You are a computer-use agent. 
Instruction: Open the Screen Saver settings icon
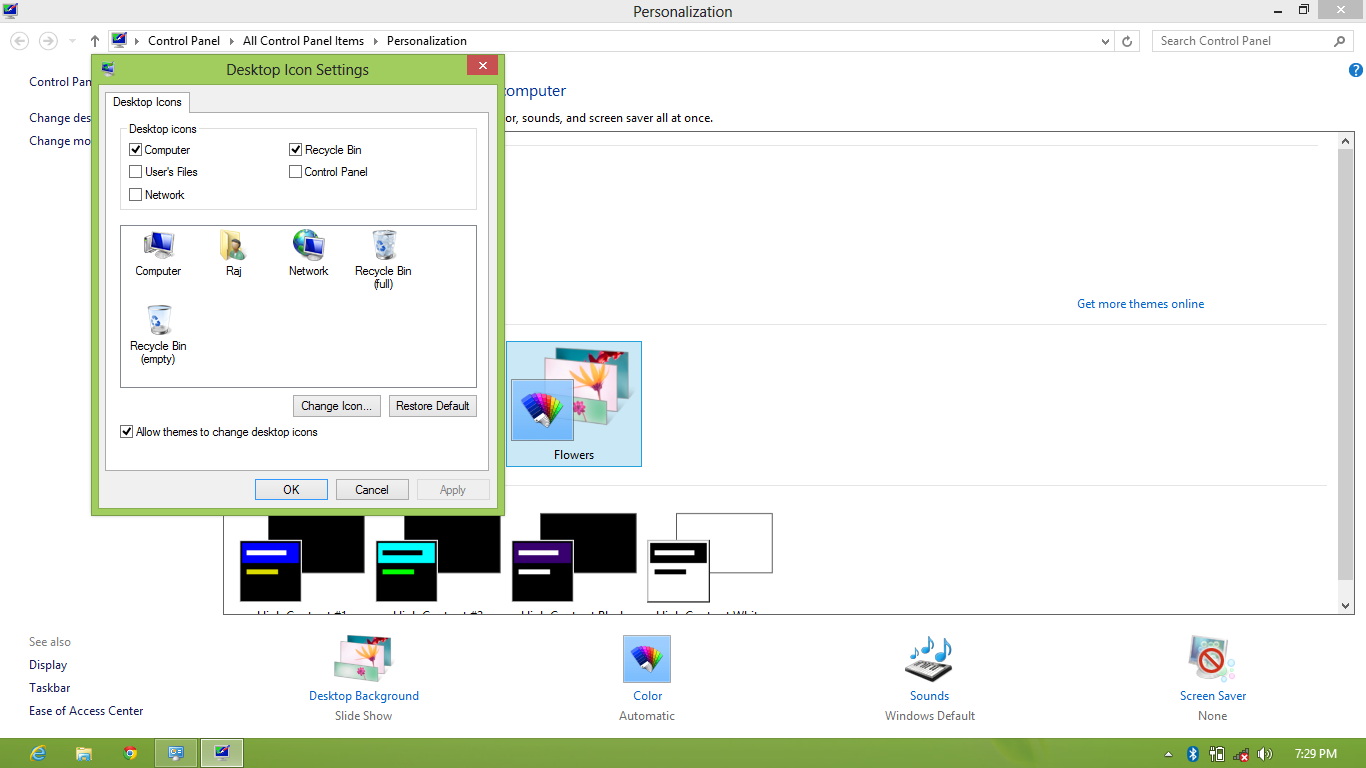pos(1212,659)
